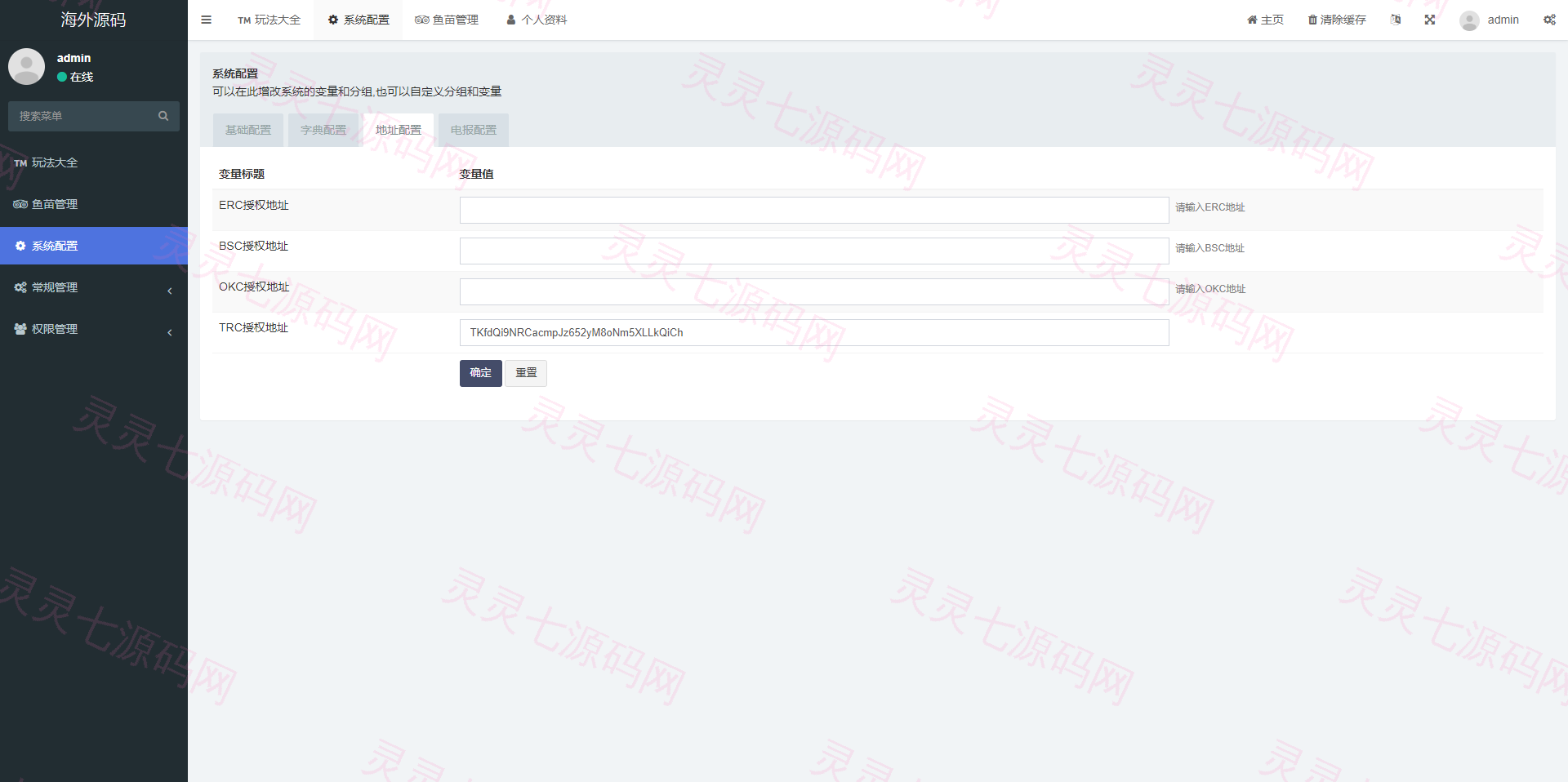
Task: Open 玩法大全 in the sidebar
Action: coord(94,162)
